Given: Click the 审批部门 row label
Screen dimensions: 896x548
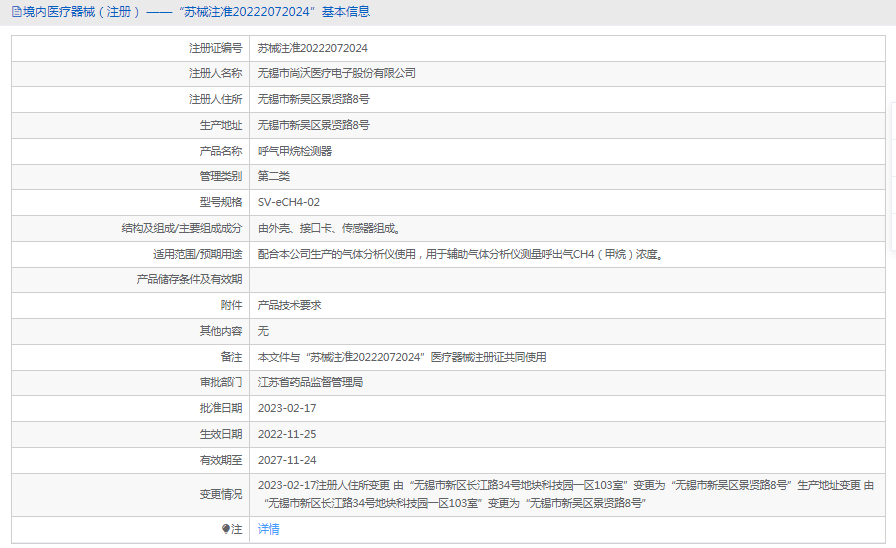Looking at the screenshot, I should click(x=221, y=382).
